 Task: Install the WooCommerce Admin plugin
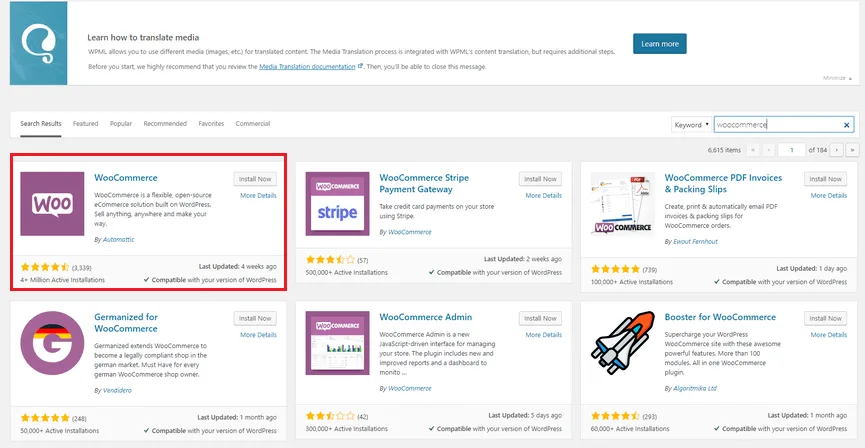[x=541, y=318]
